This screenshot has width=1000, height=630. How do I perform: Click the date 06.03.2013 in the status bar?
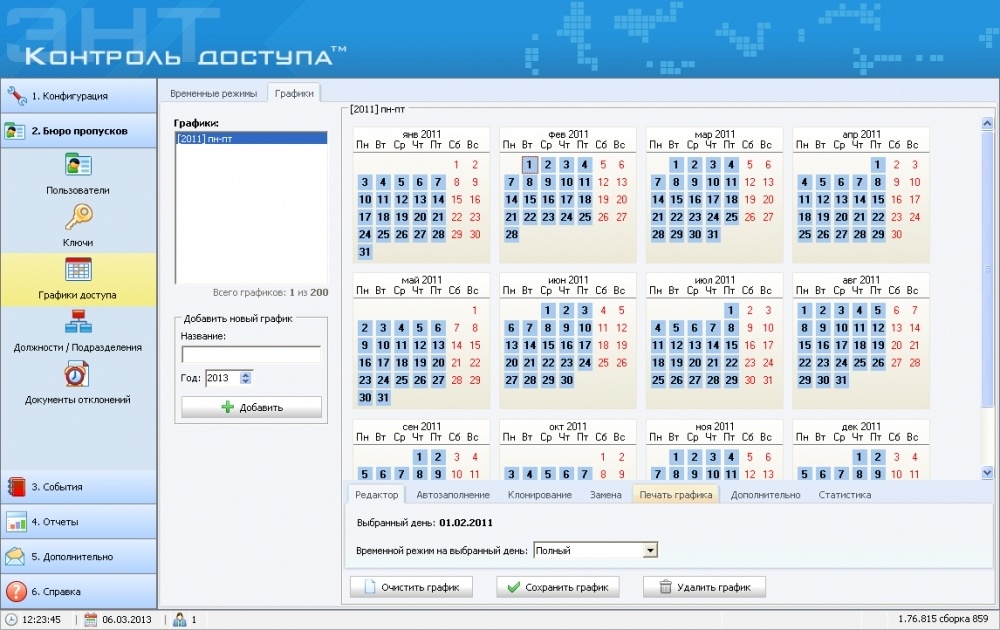tap(127, 619)
